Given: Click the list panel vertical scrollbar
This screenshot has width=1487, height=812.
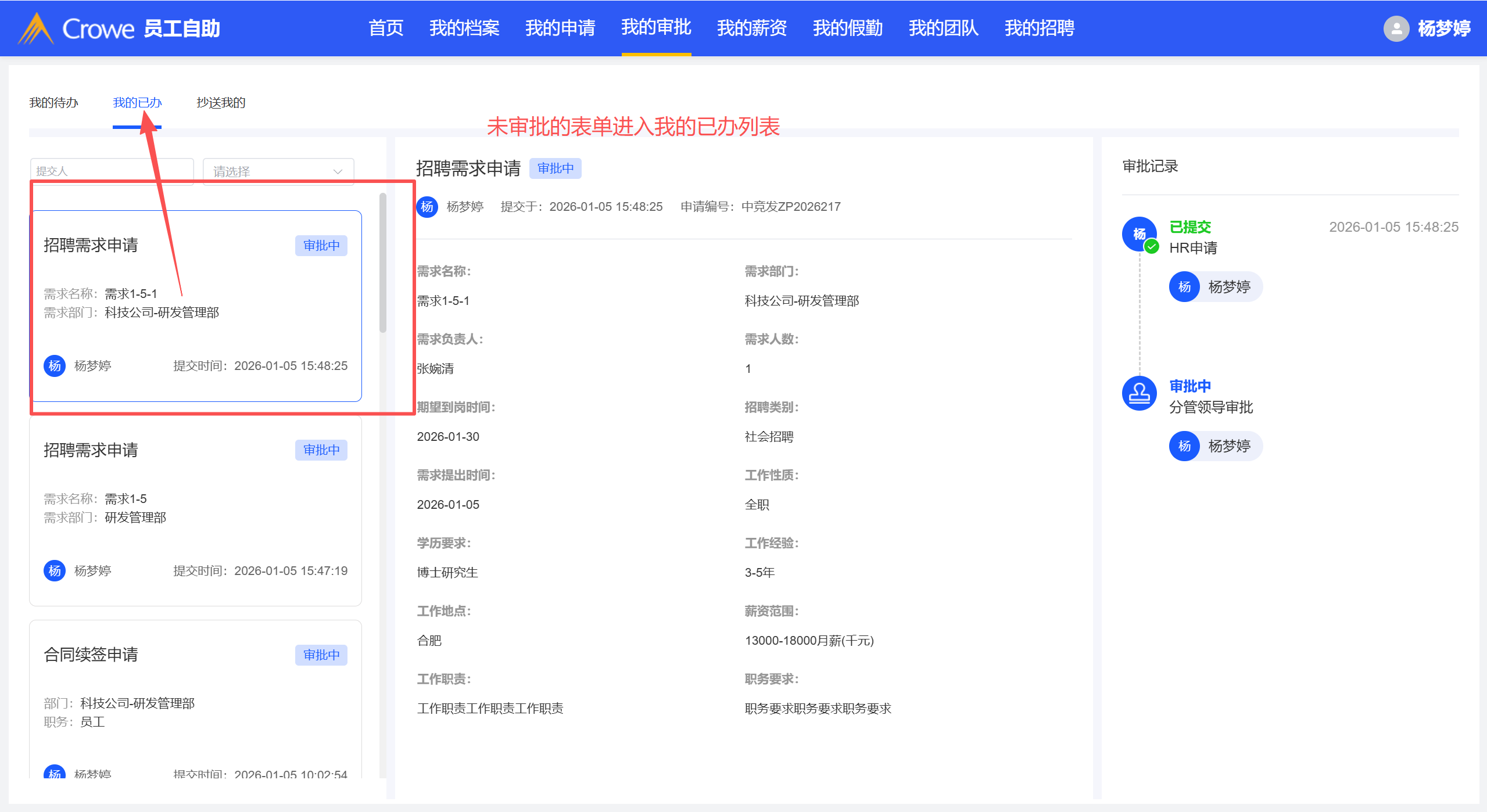Looking at the screenshot, I should tap(383, 263).
